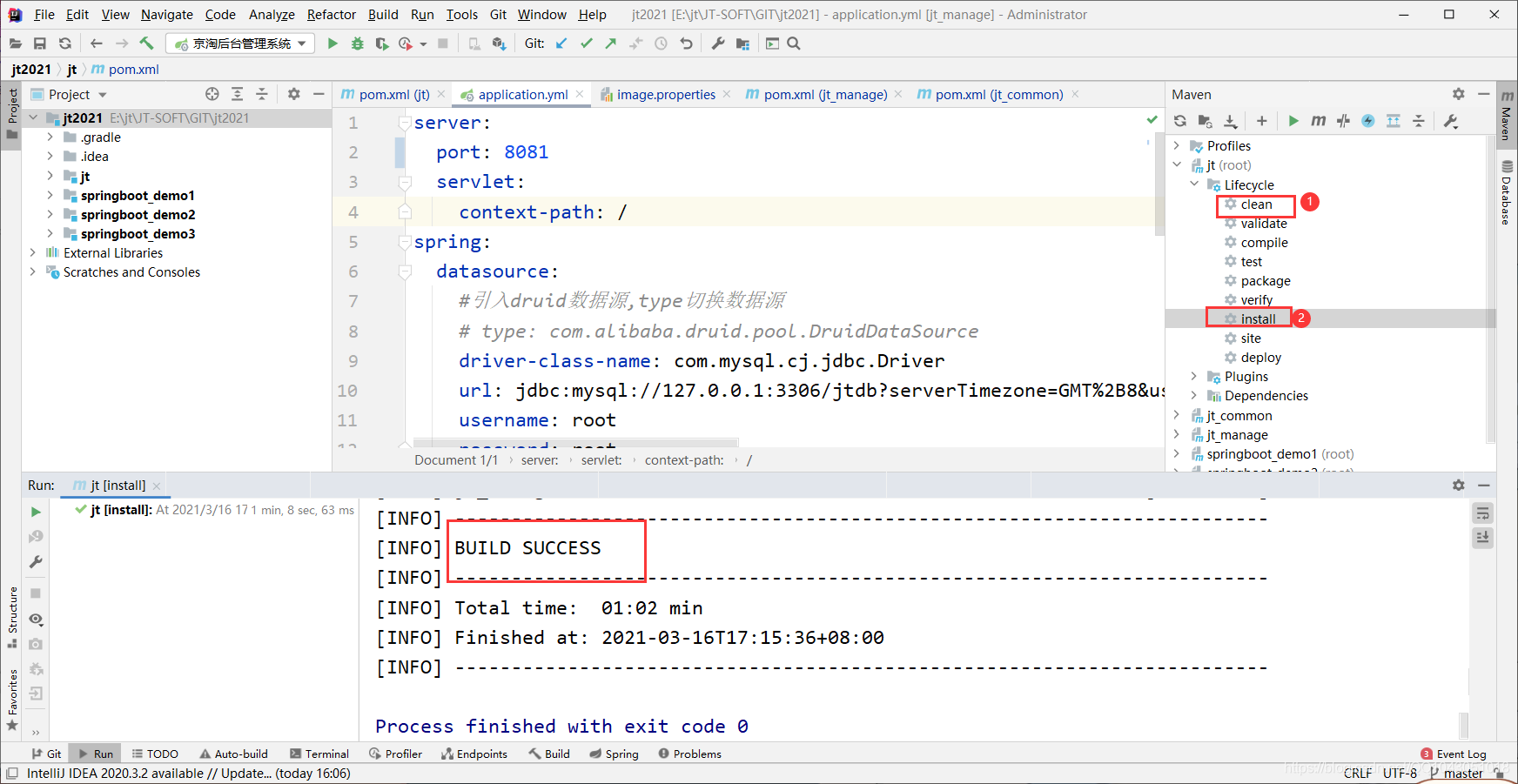
Task: Open the Problems tool window
Action: (x=689, y=754)
